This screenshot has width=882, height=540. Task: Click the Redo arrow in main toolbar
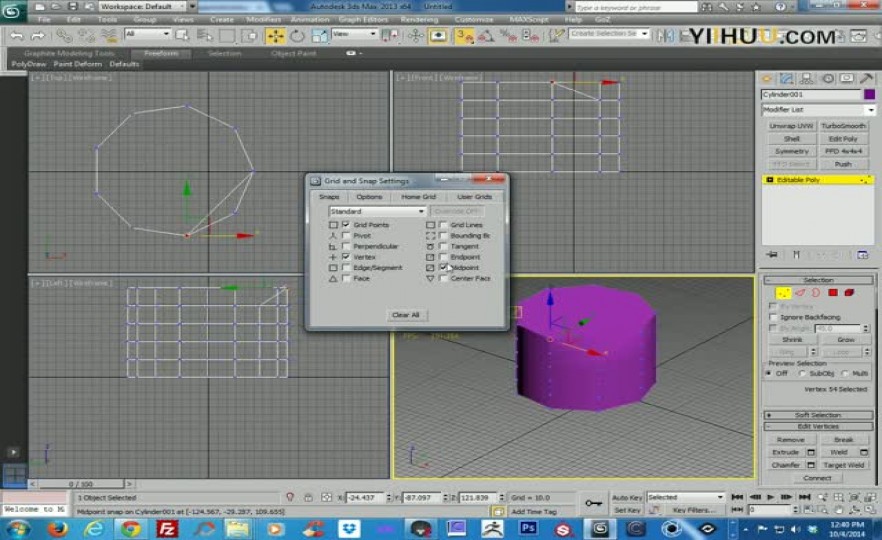(x=38, y=37)
